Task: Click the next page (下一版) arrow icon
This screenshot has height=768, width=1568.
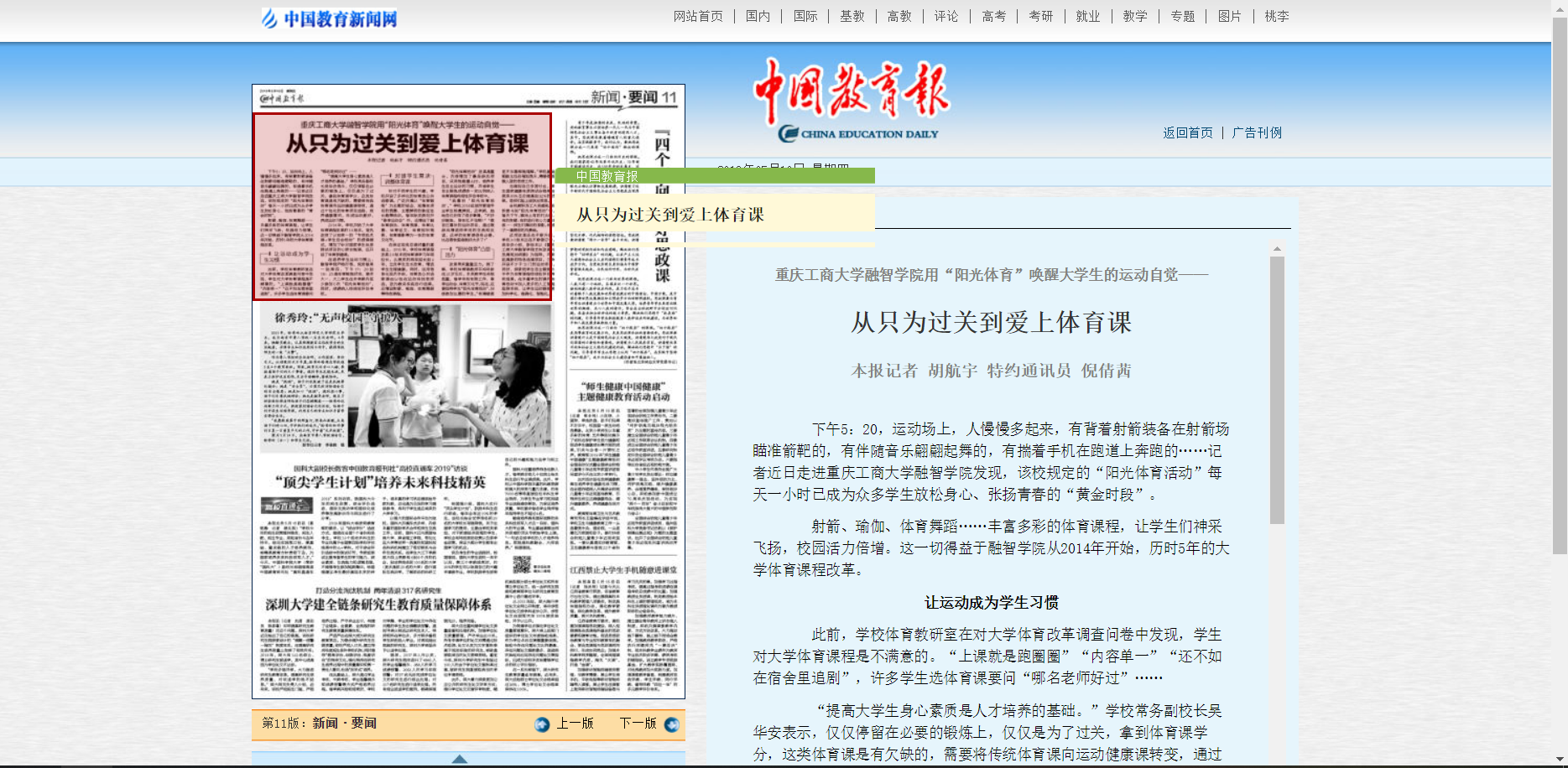Action: pos(671,724)
